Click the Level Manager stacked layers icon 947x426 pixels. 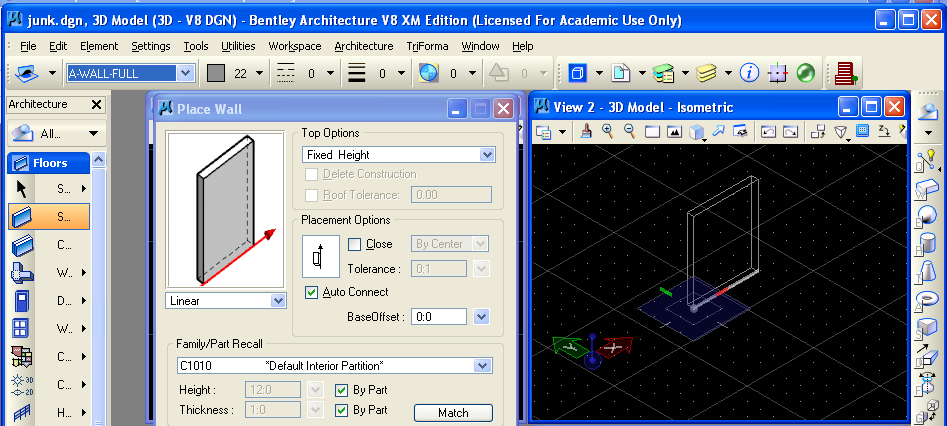pos(663,73)
